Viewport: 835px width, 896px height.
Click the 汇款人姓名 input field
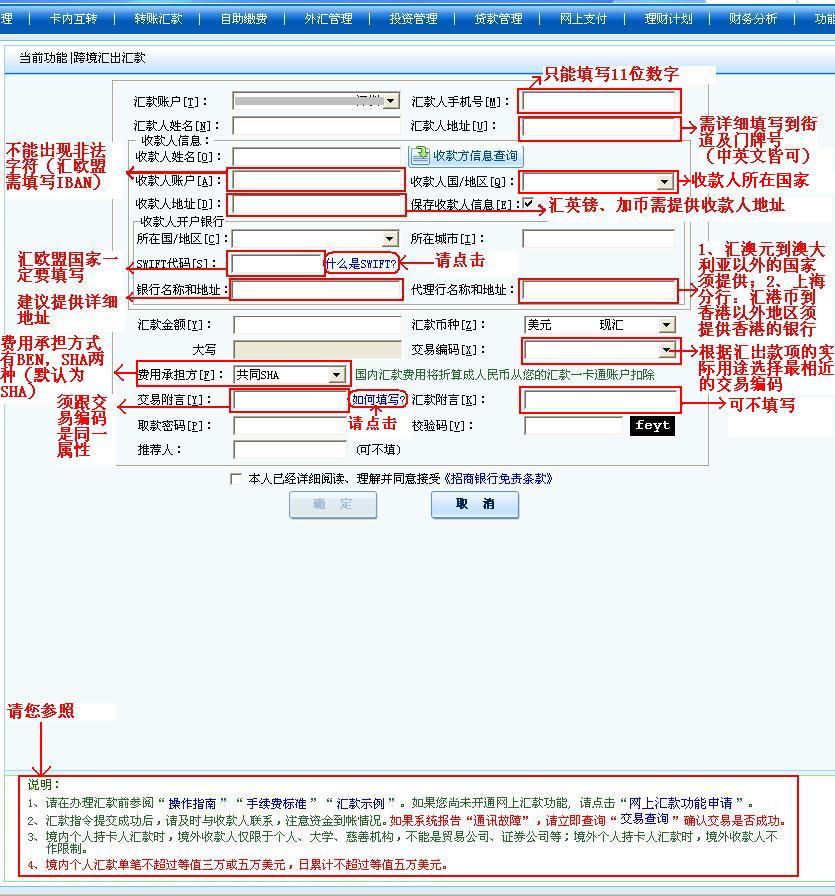pyautogui.click(x=317, y=126)
